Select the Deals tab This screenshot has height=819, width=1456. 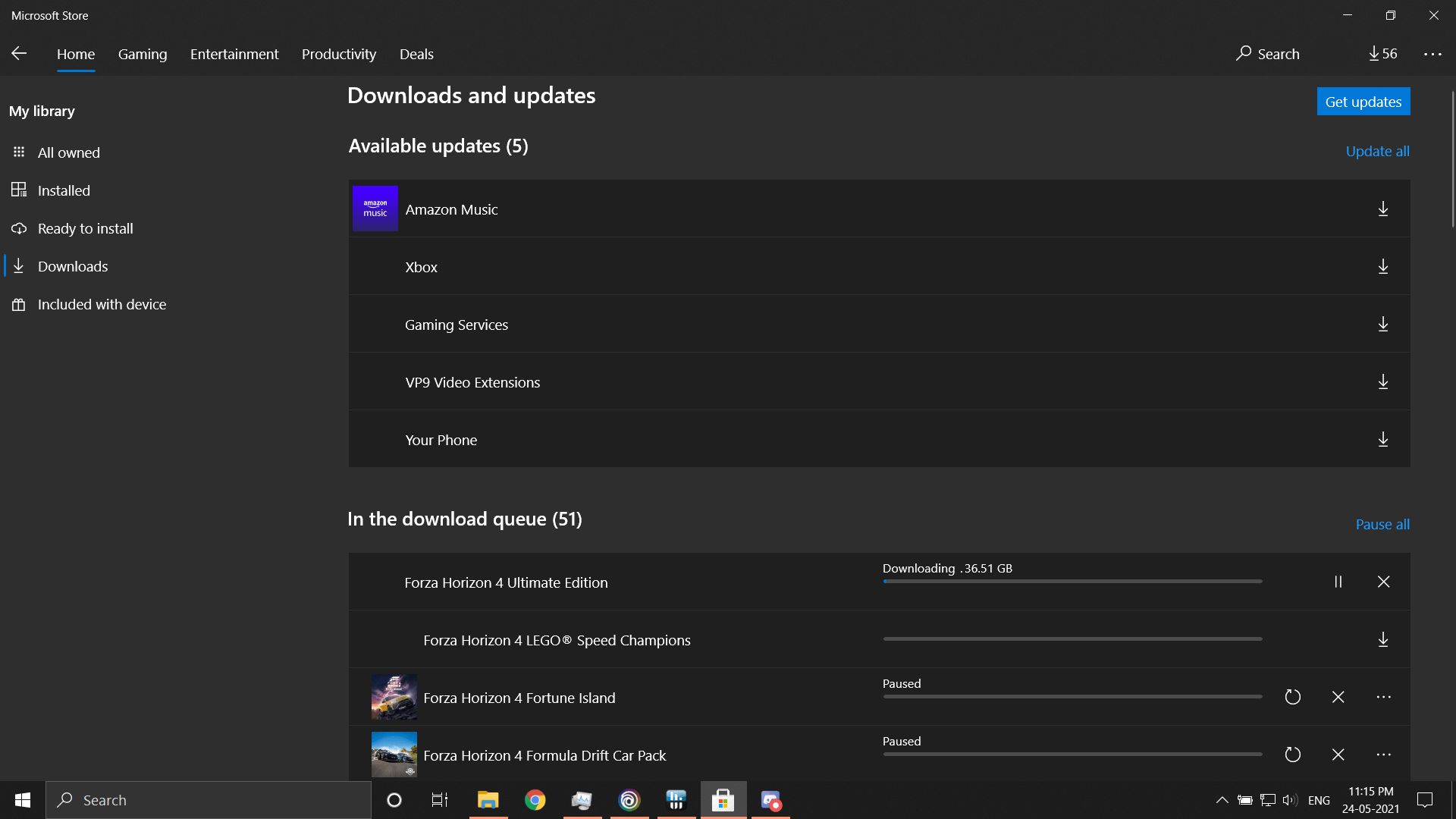[416, 54]
